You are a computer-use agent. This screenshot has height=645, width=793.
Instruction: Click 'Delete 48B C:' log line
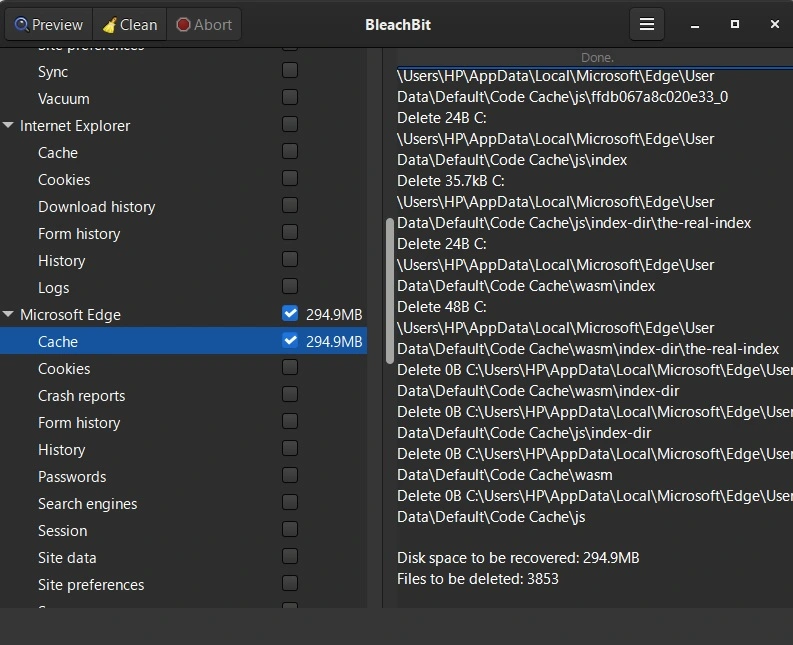tap(442, 307)
